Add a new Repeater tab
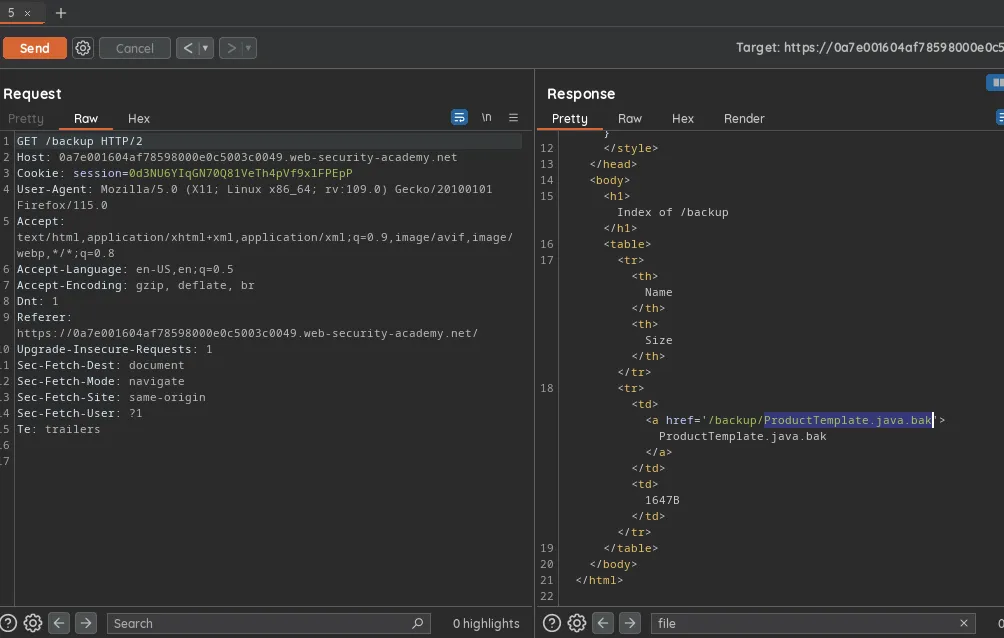The height and width of the screenshot is (638, 1004). pyautogui.click(x=61, y=13)
